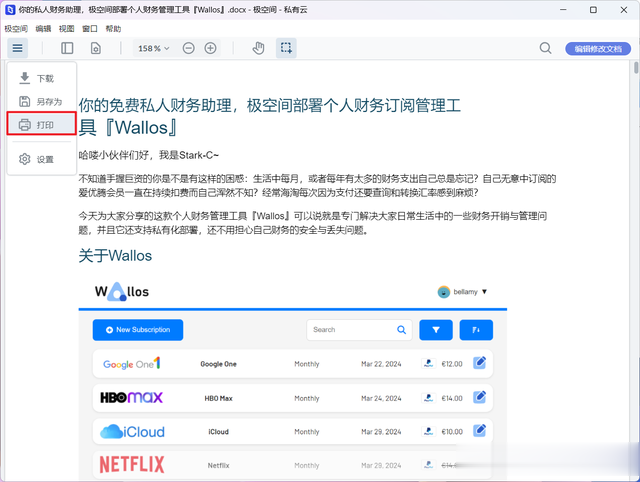Choose 另存为 from the dropdown menu

tap(42, 102)
